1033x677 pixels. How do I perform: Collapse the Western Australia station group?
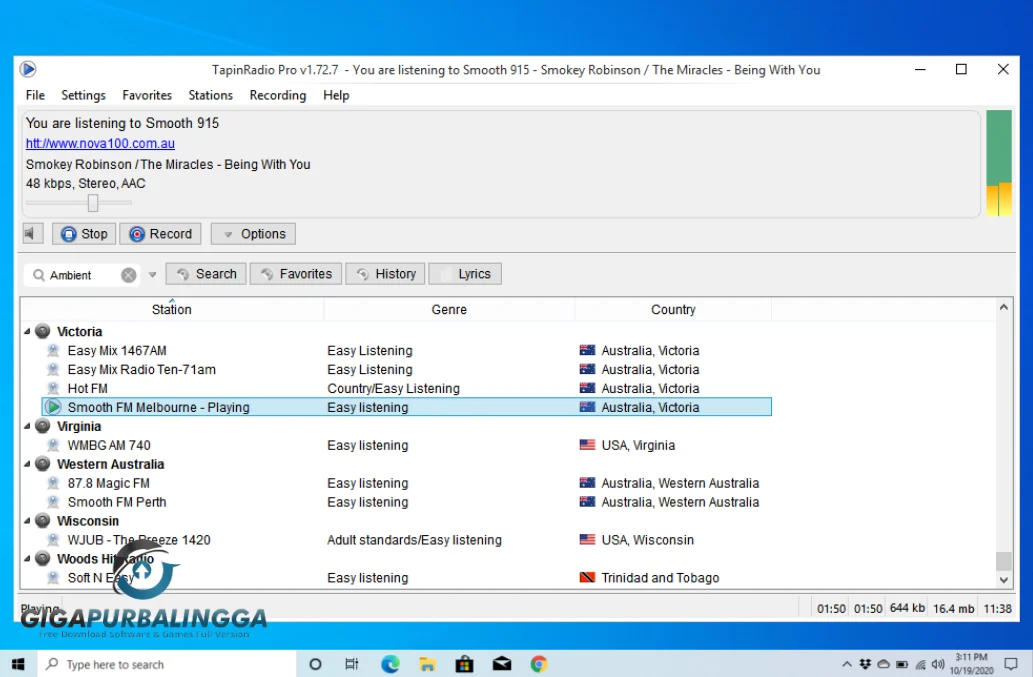[x=27, y=465]
